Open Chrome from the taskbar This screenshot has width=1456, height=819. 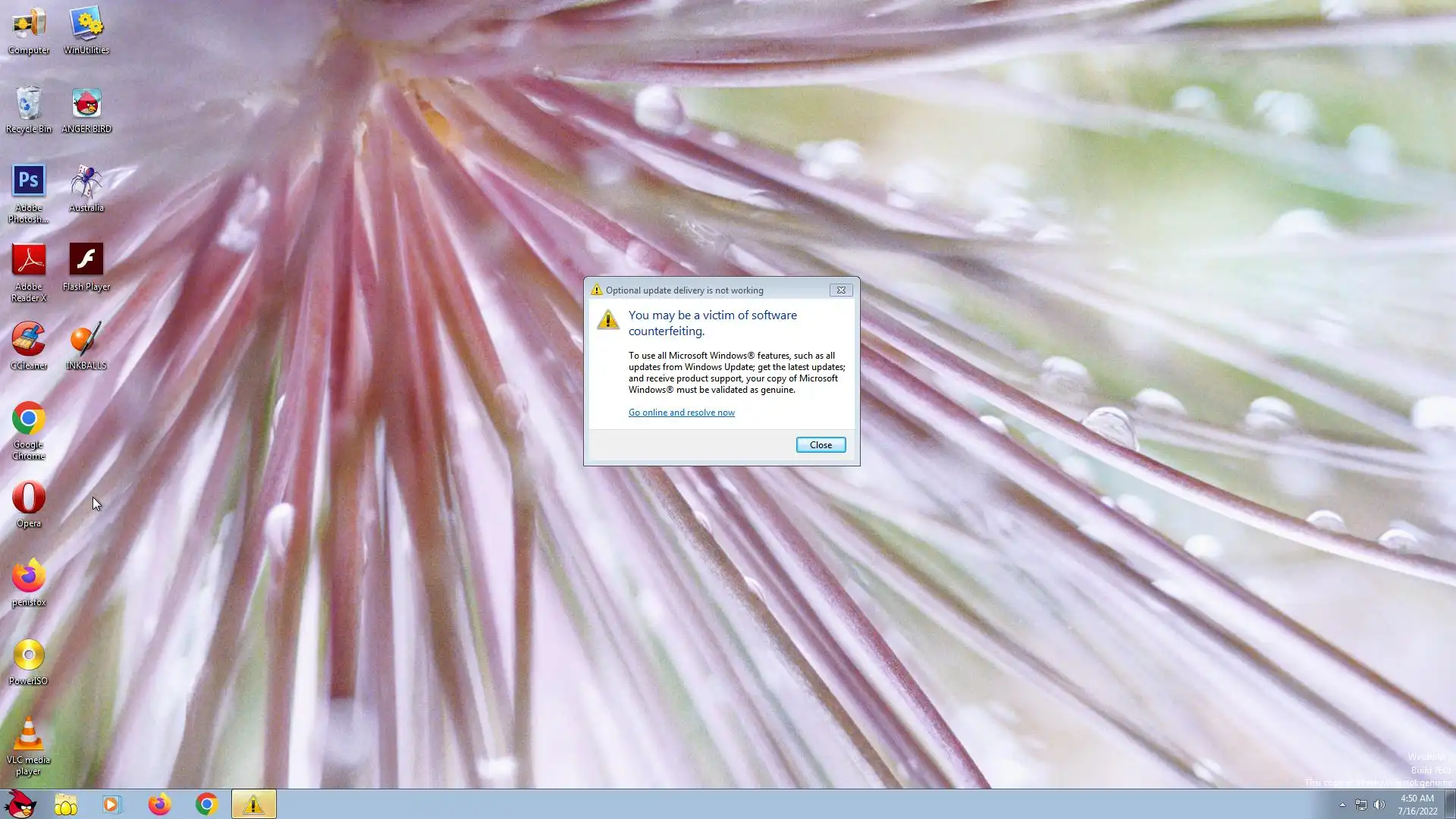coord(206,804)
